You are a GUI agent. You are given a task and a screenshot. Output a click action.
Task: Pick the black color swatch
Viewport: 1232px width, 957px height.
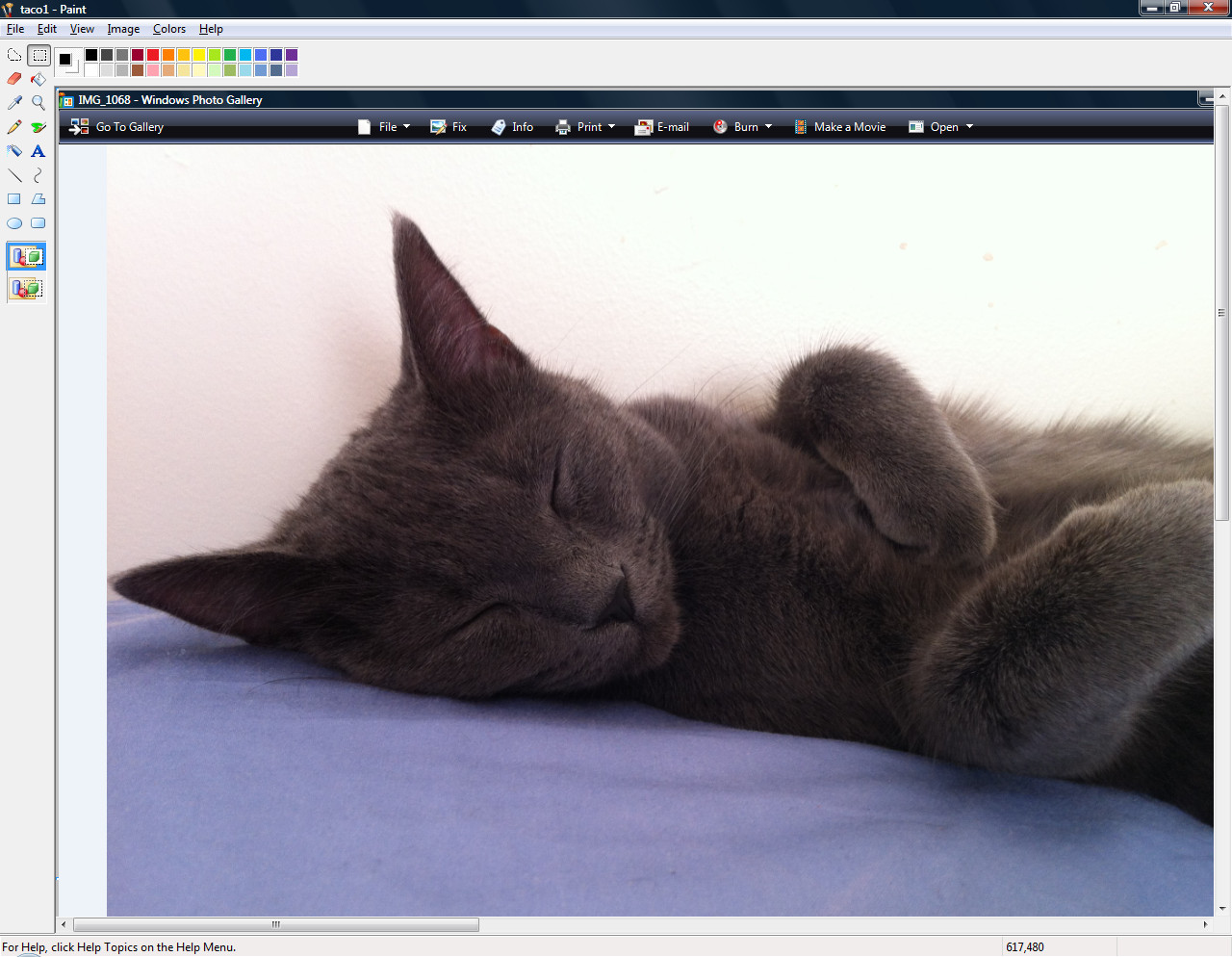click(x=91, y=55)
